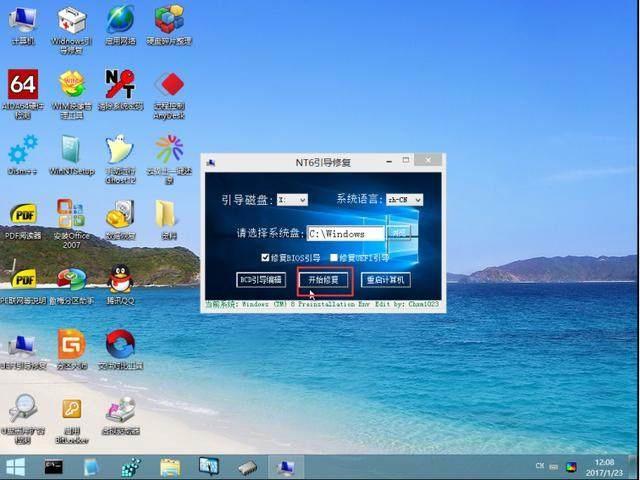This screenshot has width=640, height=480.
Task: Launch AnyDesk remote control icon
Action: [169, 95]
